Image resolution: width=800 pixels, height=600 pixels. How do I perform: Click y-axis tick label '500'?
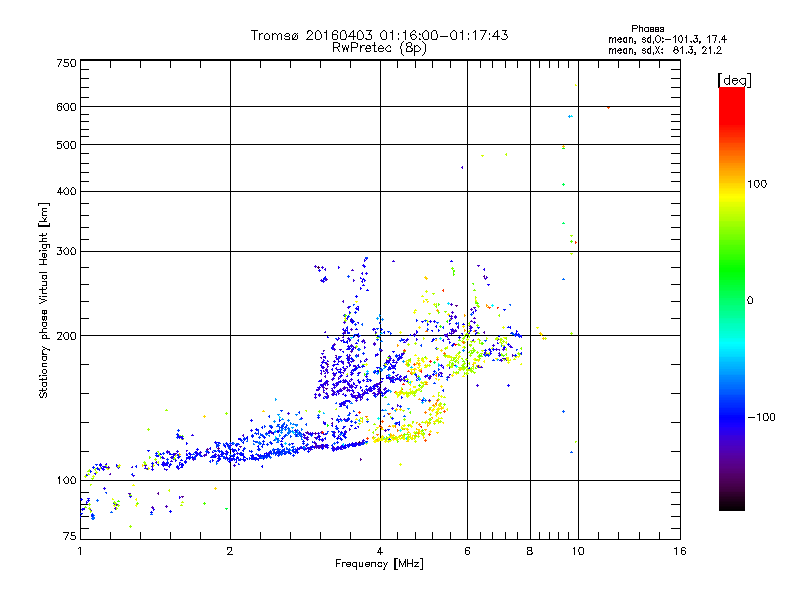pos(66,145)
